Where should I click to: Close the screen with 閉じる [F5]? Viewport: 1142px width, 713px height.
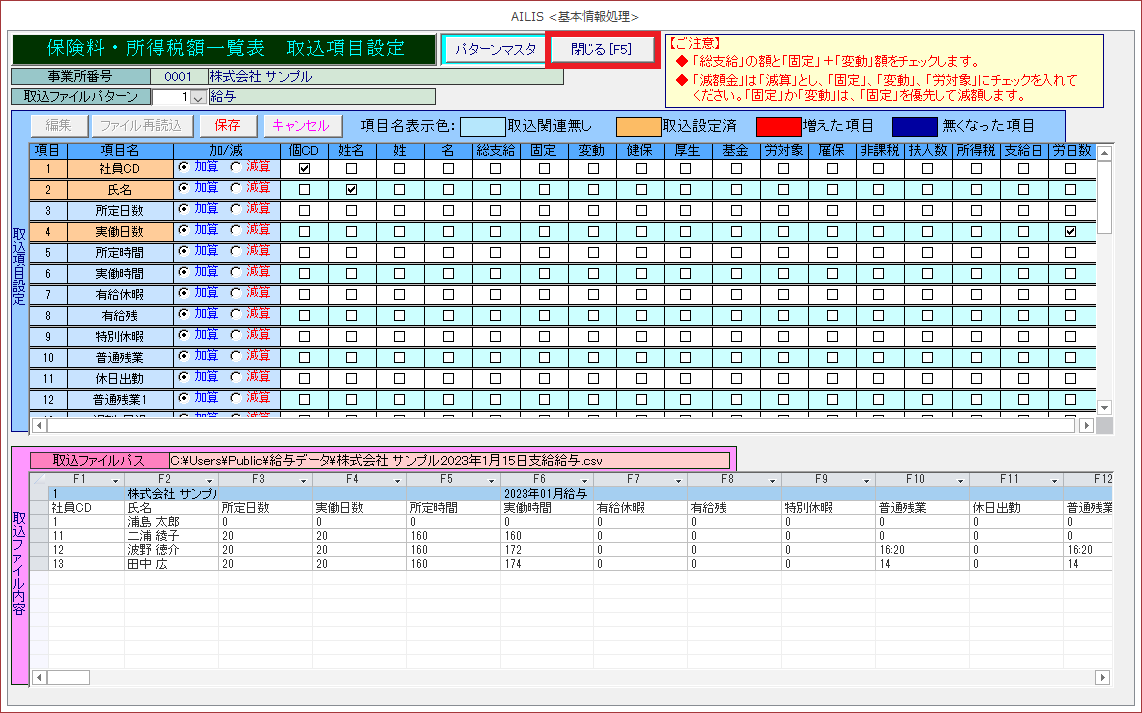601,49
